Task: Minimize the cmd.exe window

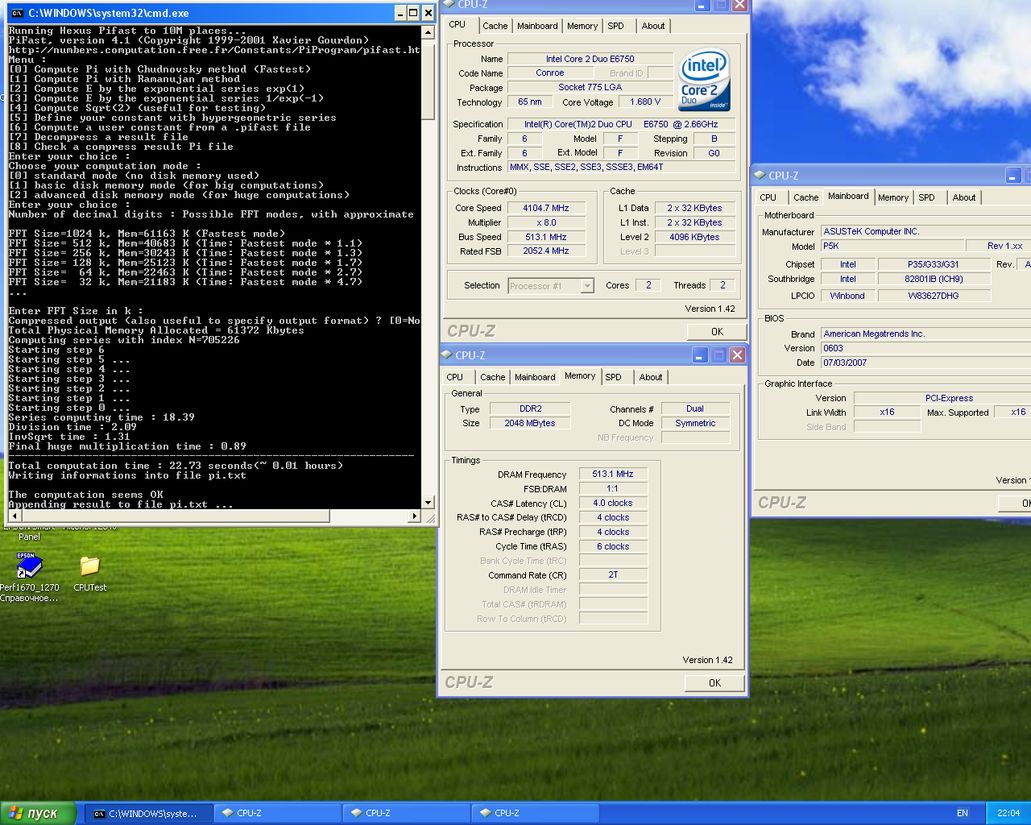Action: pyautogui.click(x=400, y=12)
